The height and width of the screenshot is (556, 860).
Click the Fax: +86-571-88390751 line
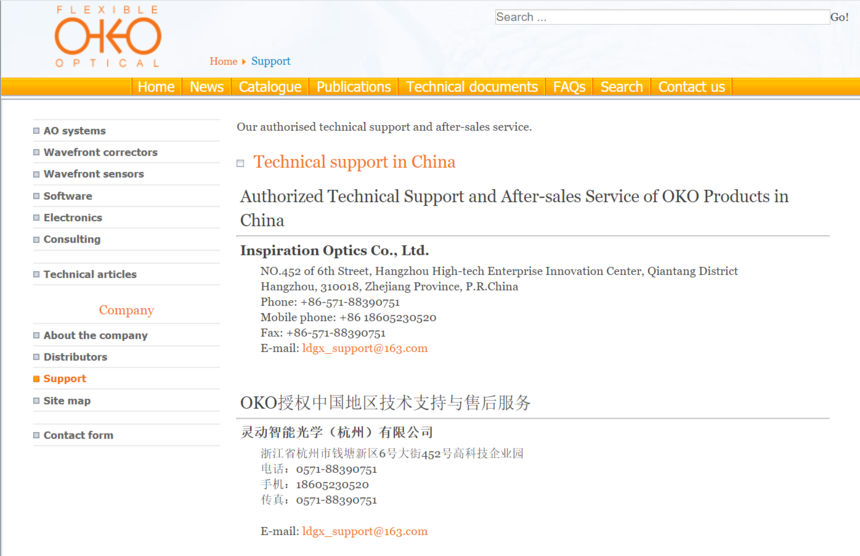tap(323, 333)
